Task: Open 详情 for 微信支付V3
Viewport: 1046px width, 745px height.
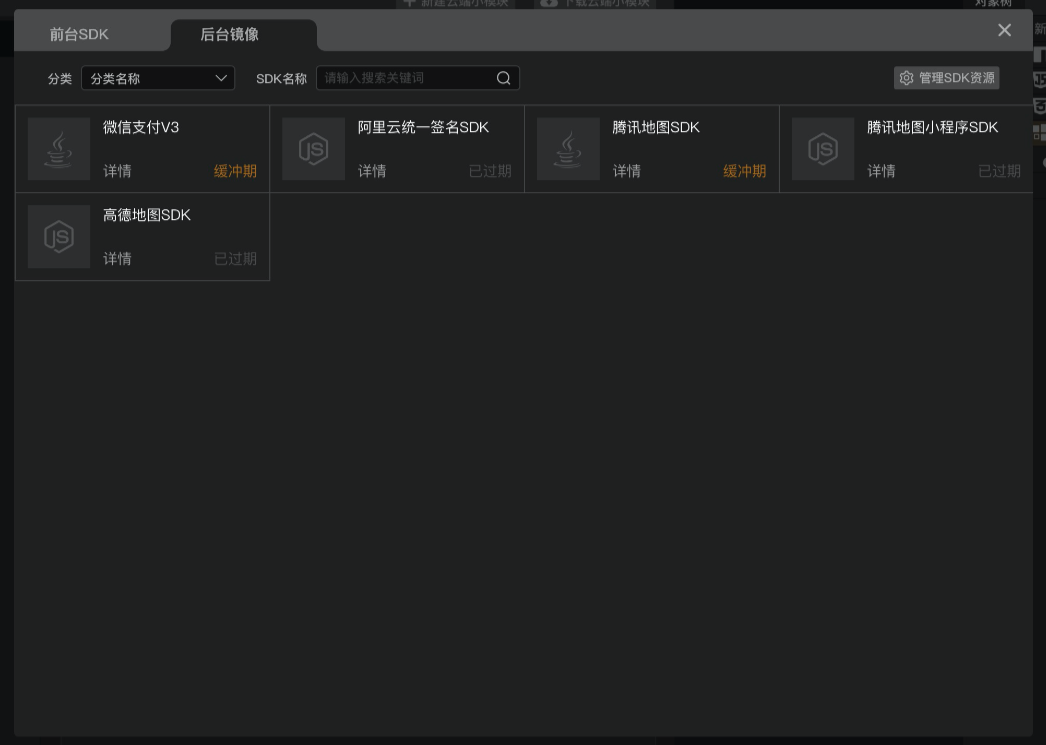Action: pos(117,171)
